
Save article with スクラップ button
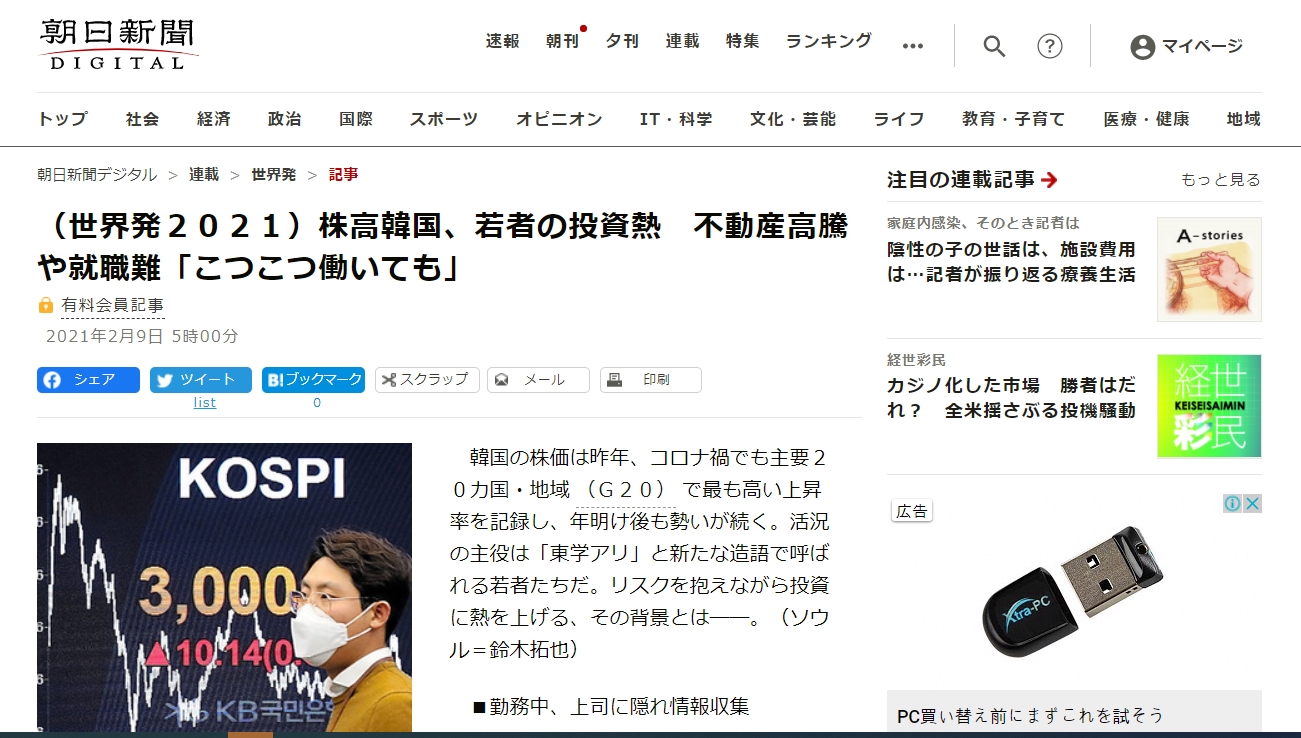(427, 380)
